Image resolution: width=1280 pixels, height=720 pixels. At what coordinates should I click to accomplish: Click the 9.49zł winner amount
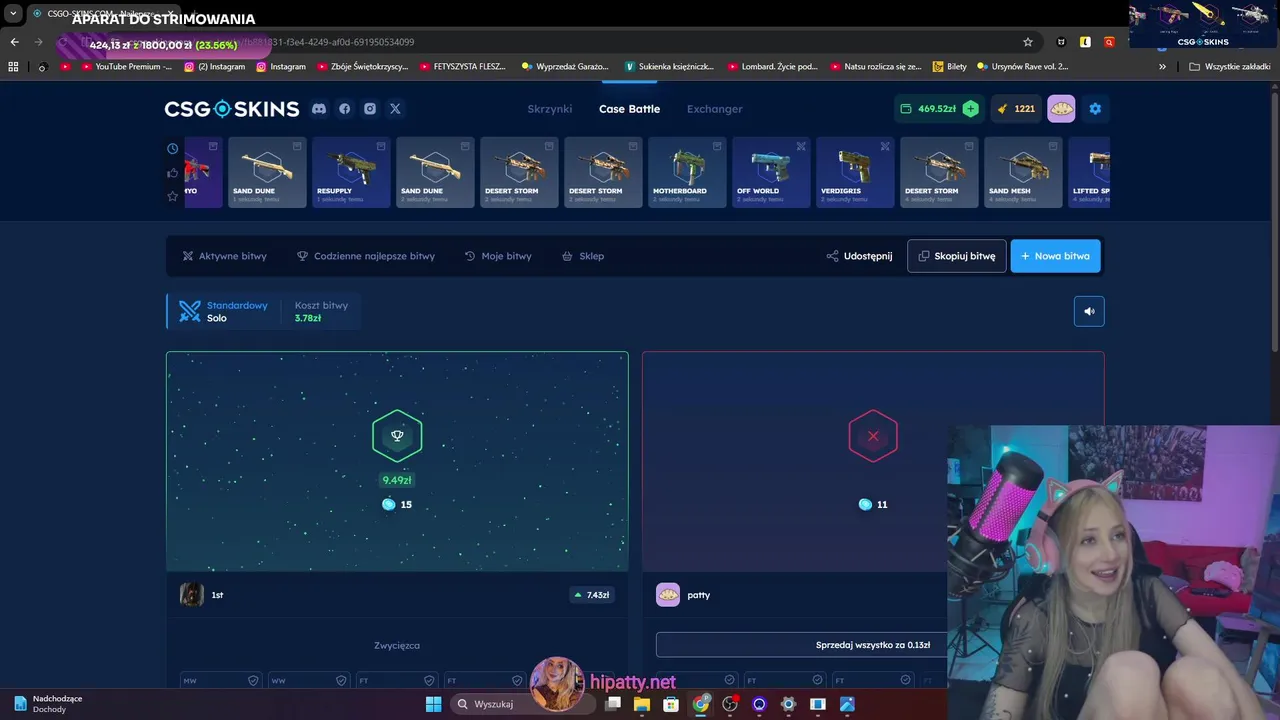(397, 480)
